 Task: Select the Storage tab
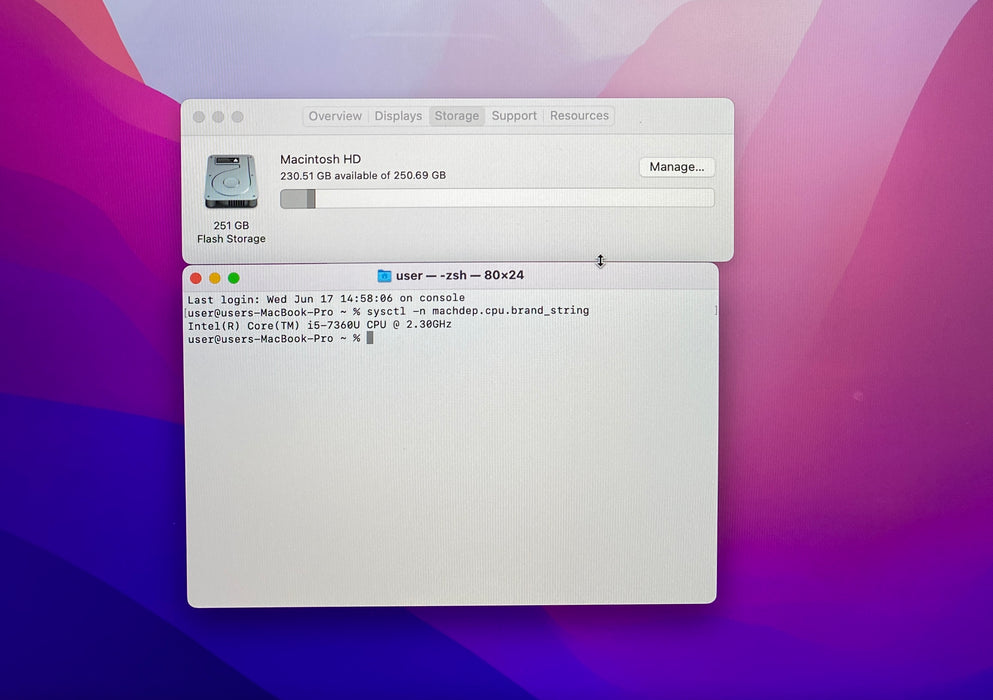click(x=457, y=117)
